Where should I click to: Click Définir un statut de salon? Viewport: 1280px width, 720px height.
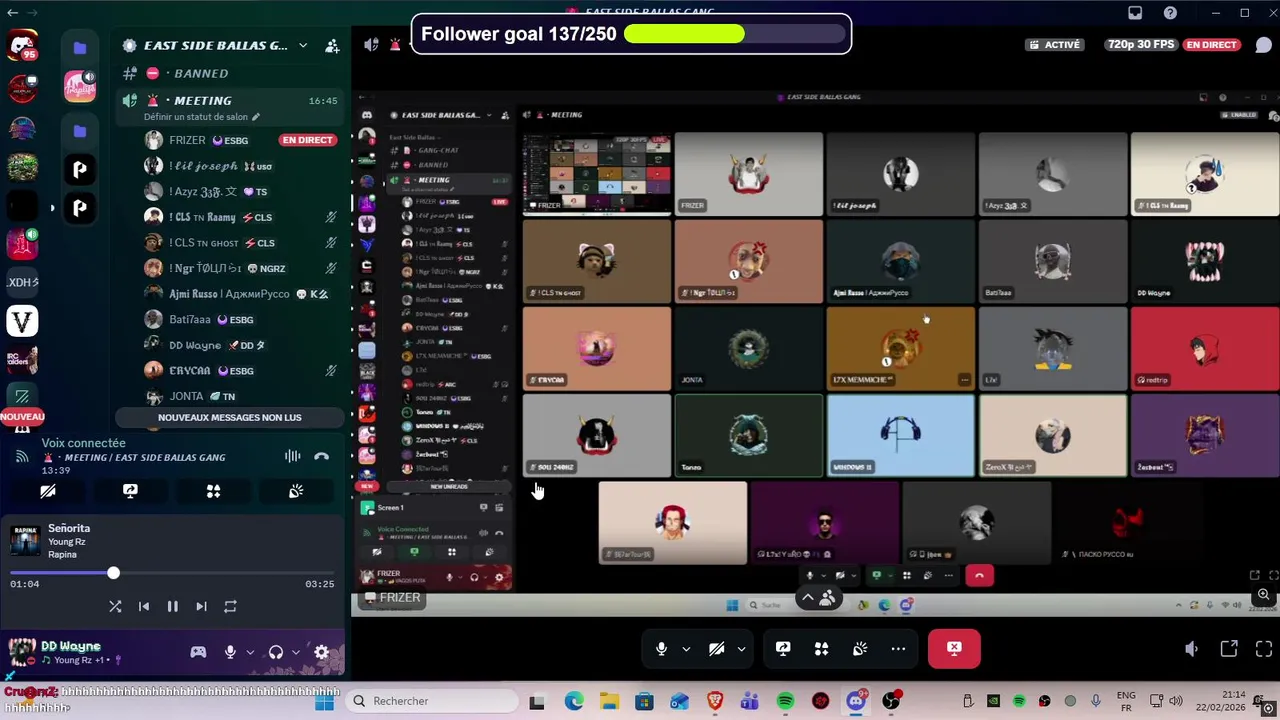201,117
